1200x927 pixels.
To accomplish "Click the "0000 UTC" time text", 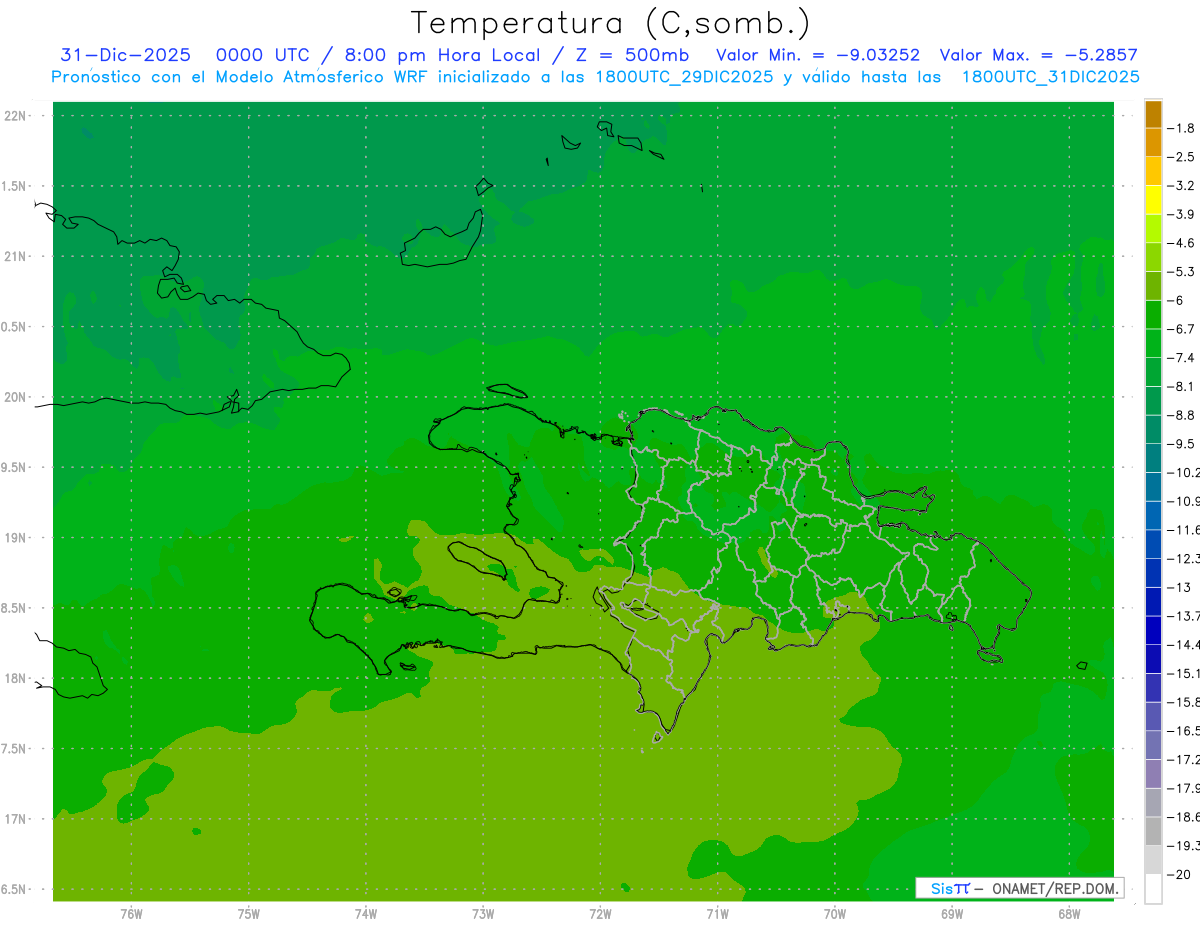I will (262, 55).
